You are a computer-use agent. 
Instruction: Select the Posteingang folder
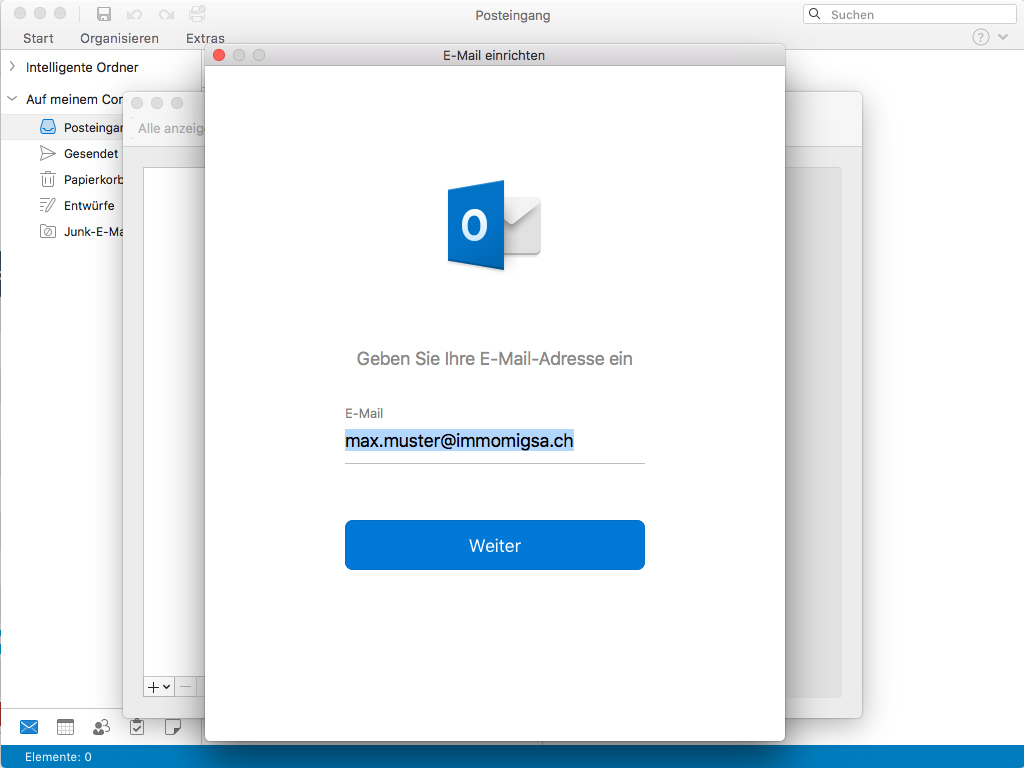[x=63, y=127]
